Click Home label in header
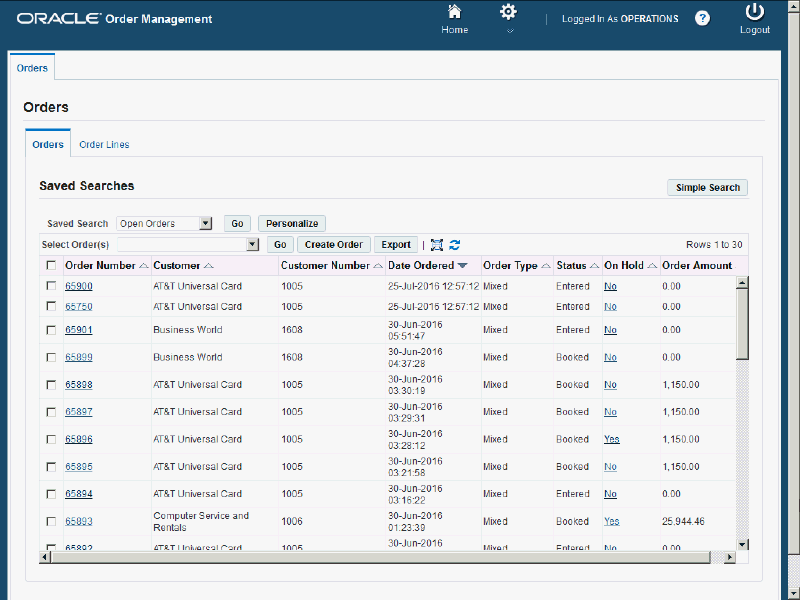Viewport: 800px width, 600px height. (x=455, y=30)
